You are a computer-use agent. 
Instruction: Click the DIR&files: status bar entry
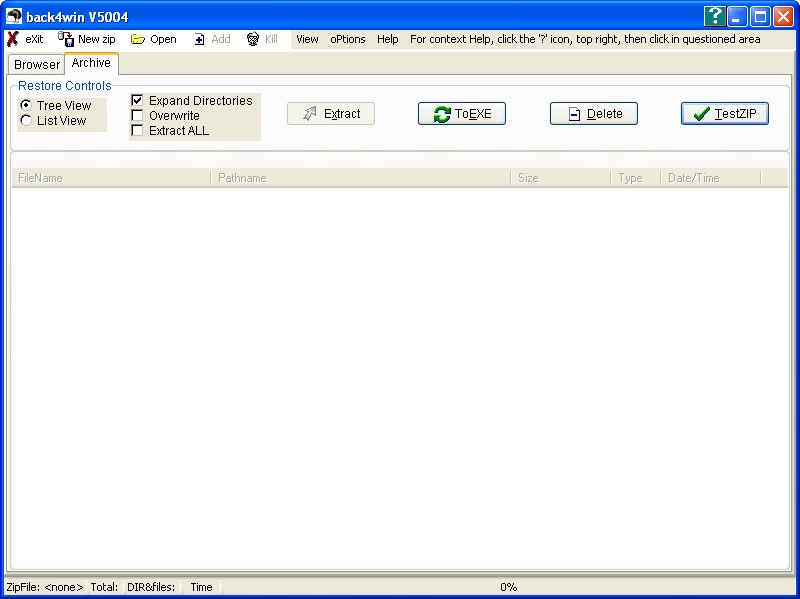(x=151, y=587)
